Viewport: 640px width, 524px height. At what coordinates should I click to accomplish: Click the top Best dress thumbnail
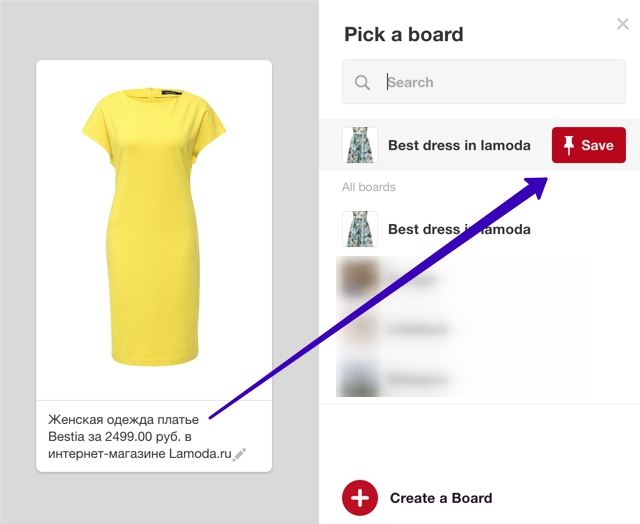click(x=360, y=145)
